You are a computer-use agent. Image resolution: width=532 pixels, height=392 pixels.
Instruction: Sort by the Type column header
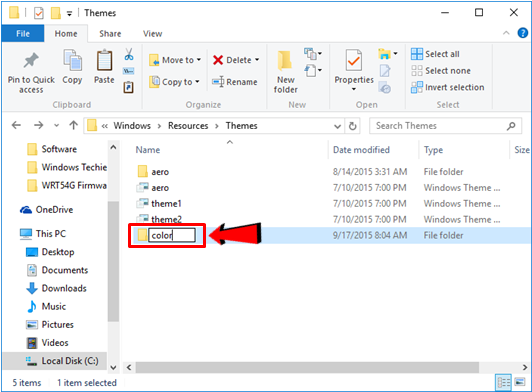[433, 150]
